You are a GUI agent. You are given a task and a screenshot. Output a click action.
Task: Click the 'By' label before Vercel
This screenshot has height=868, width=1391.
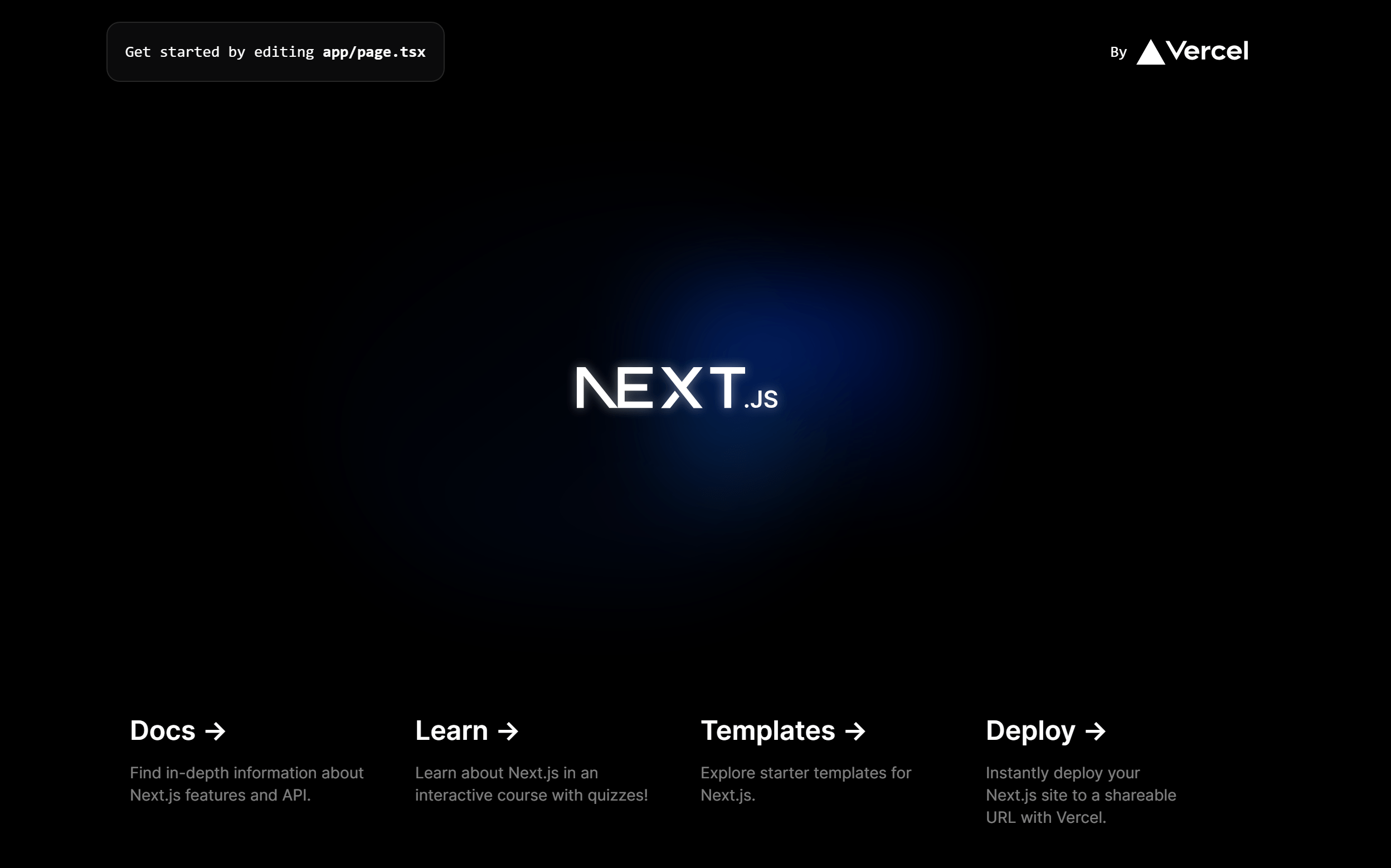tap(1118, 52)
